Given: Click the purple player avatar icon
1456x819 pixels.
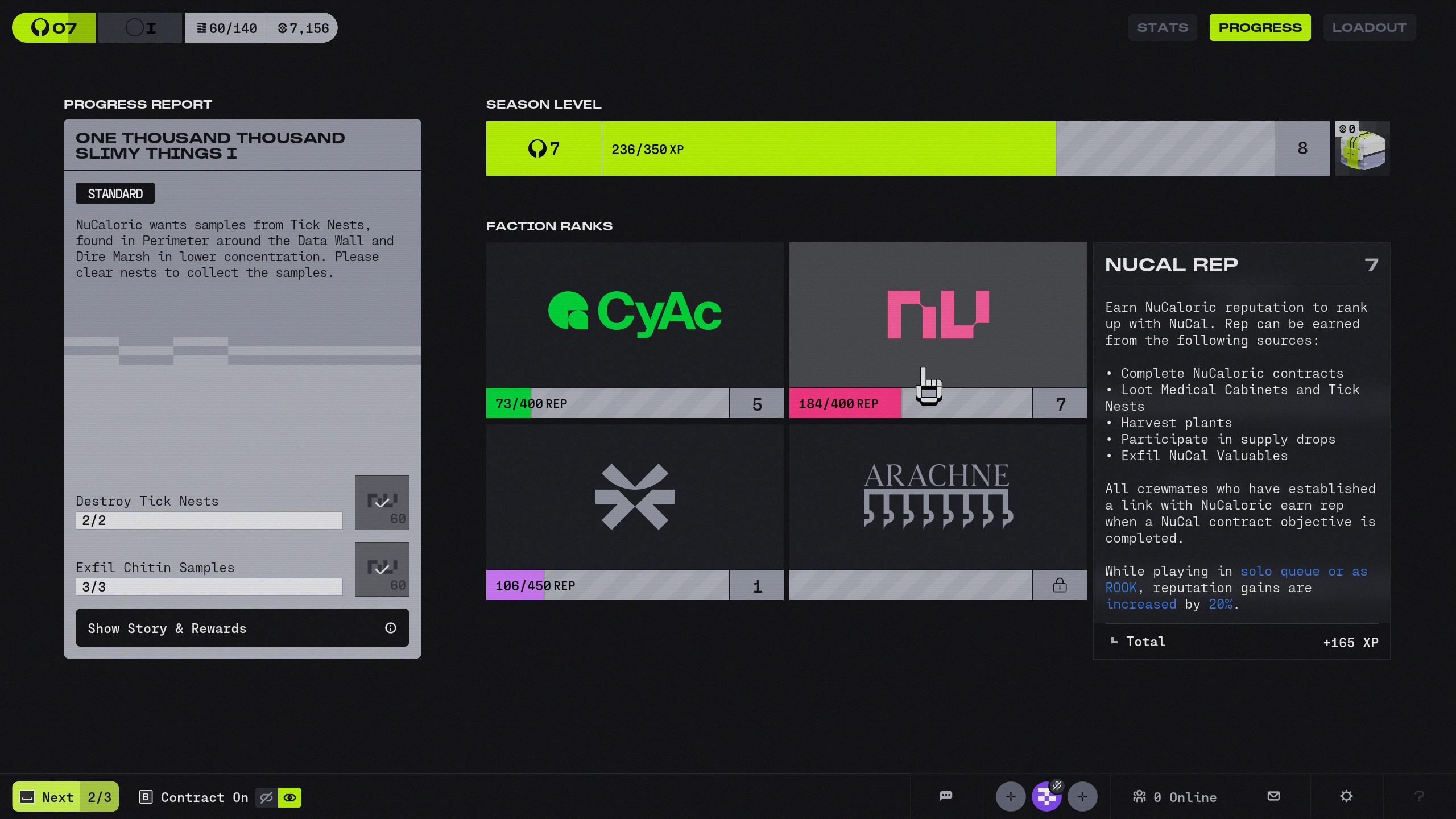Looking at the screenshot, I should [x=1046, y=797].
